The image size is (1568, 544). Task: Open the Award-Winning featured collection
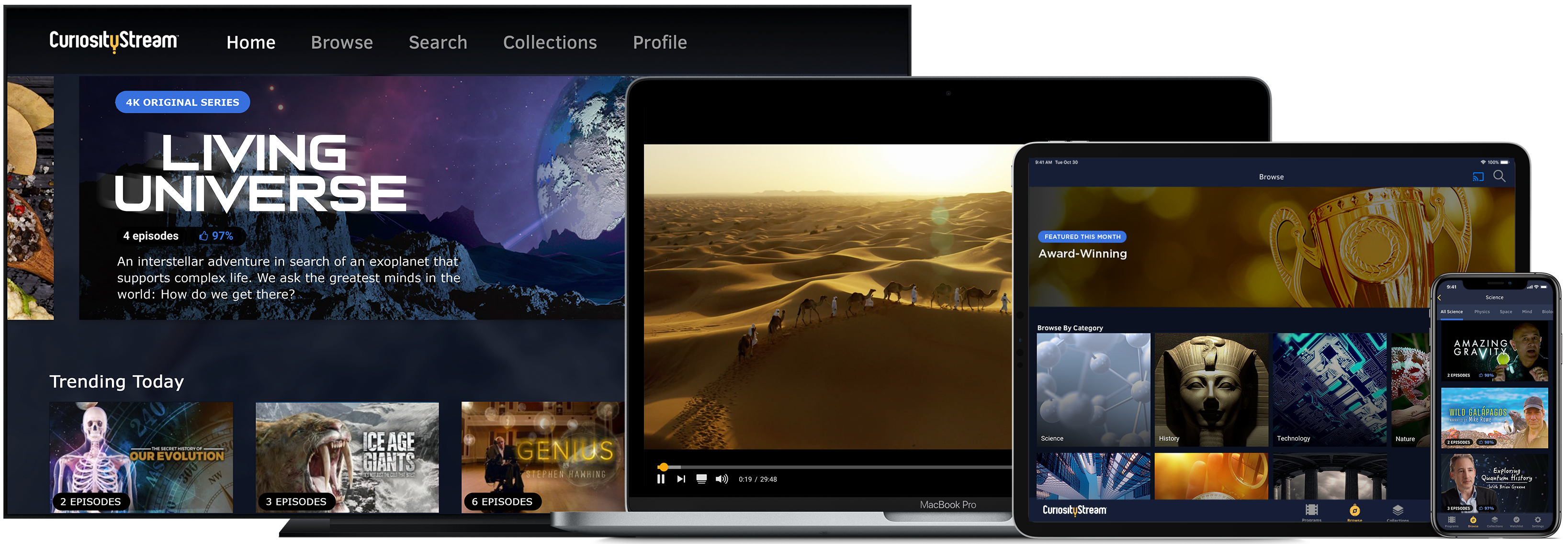point(1082,254)
